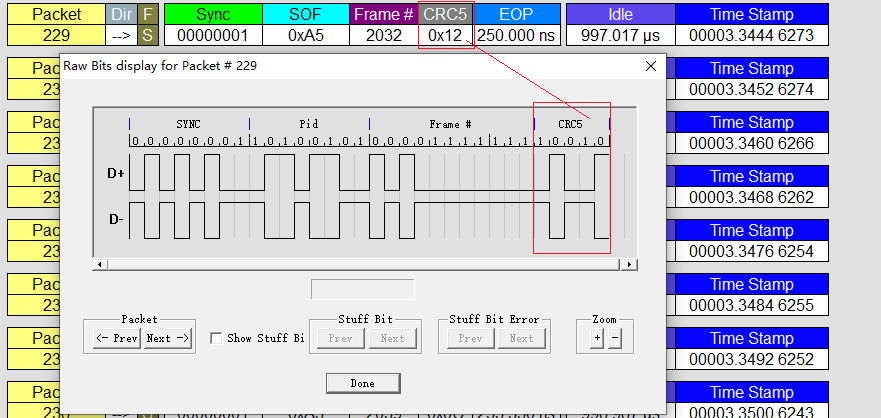The height and width of the screenshot is (418, 881).
Task: Click the SOF value 0xA5
Action: [x=306, y=35]
